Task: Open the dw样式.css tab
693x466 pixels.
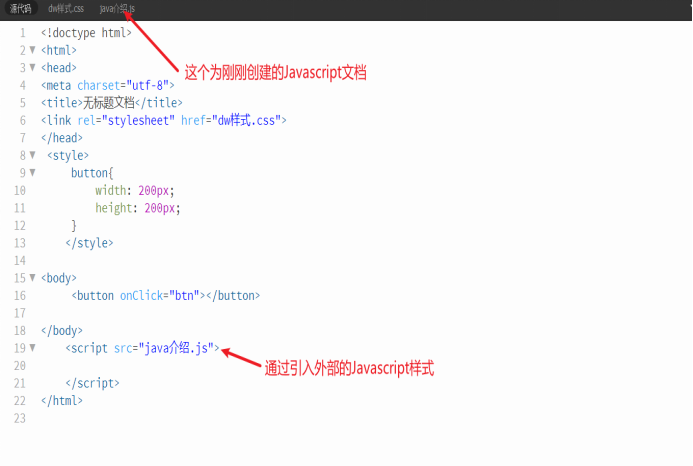Action: [66, 8]
